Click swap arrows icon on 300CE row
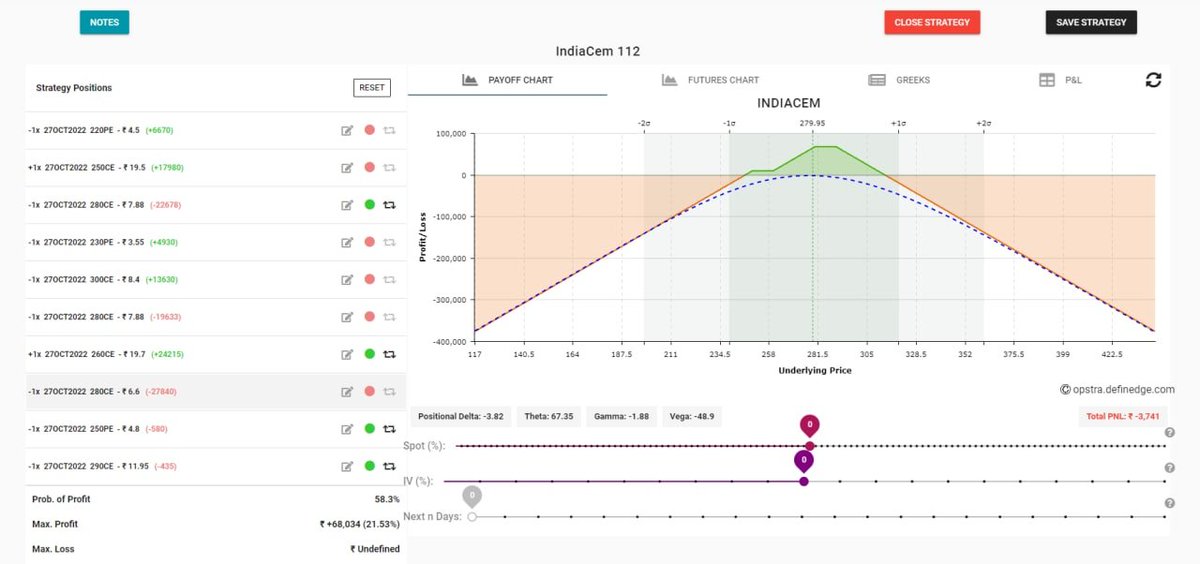 point(389,279)
